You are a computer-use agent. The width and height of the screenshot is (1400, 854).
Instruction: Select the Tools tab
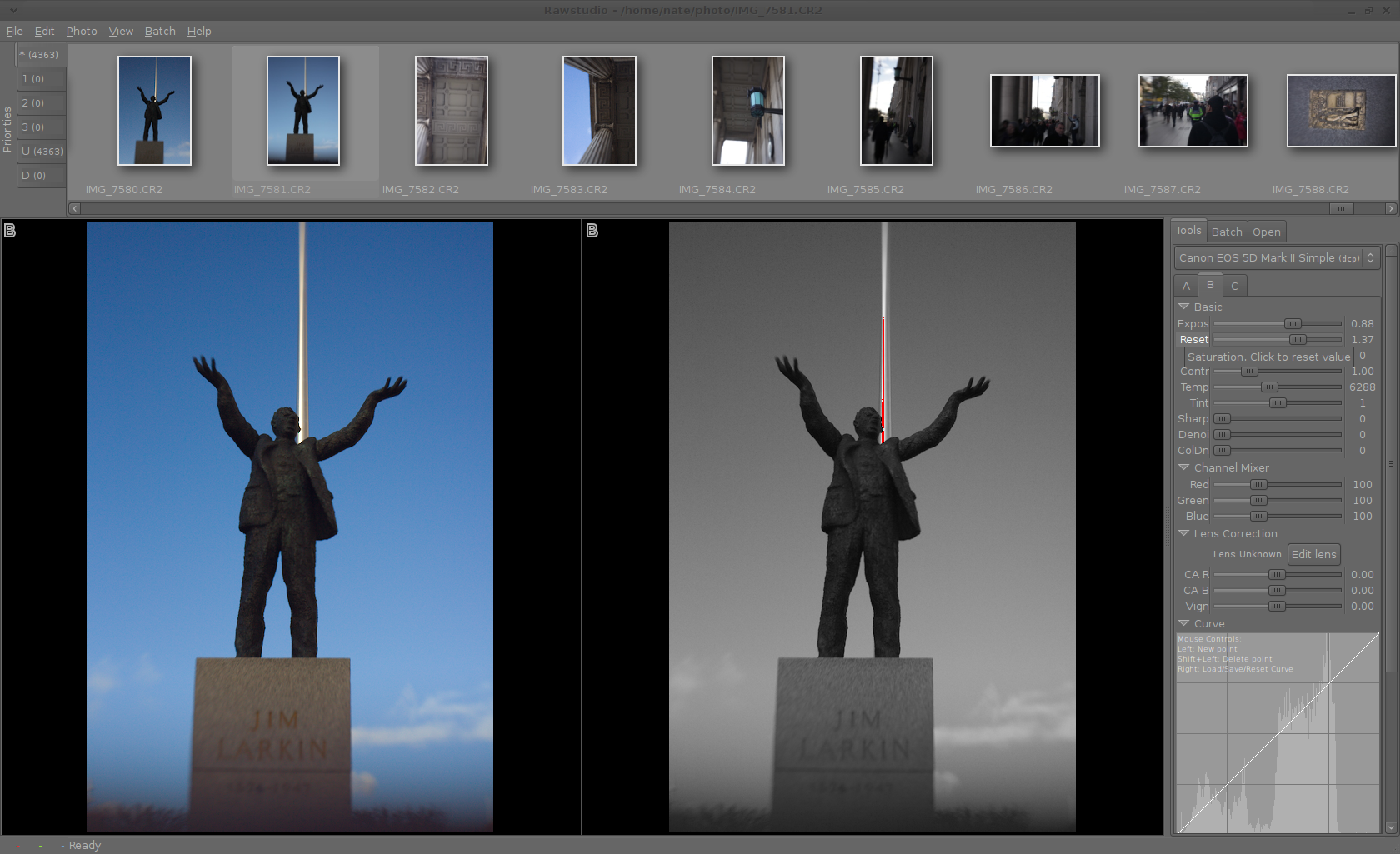click(x=1188, y=231)
